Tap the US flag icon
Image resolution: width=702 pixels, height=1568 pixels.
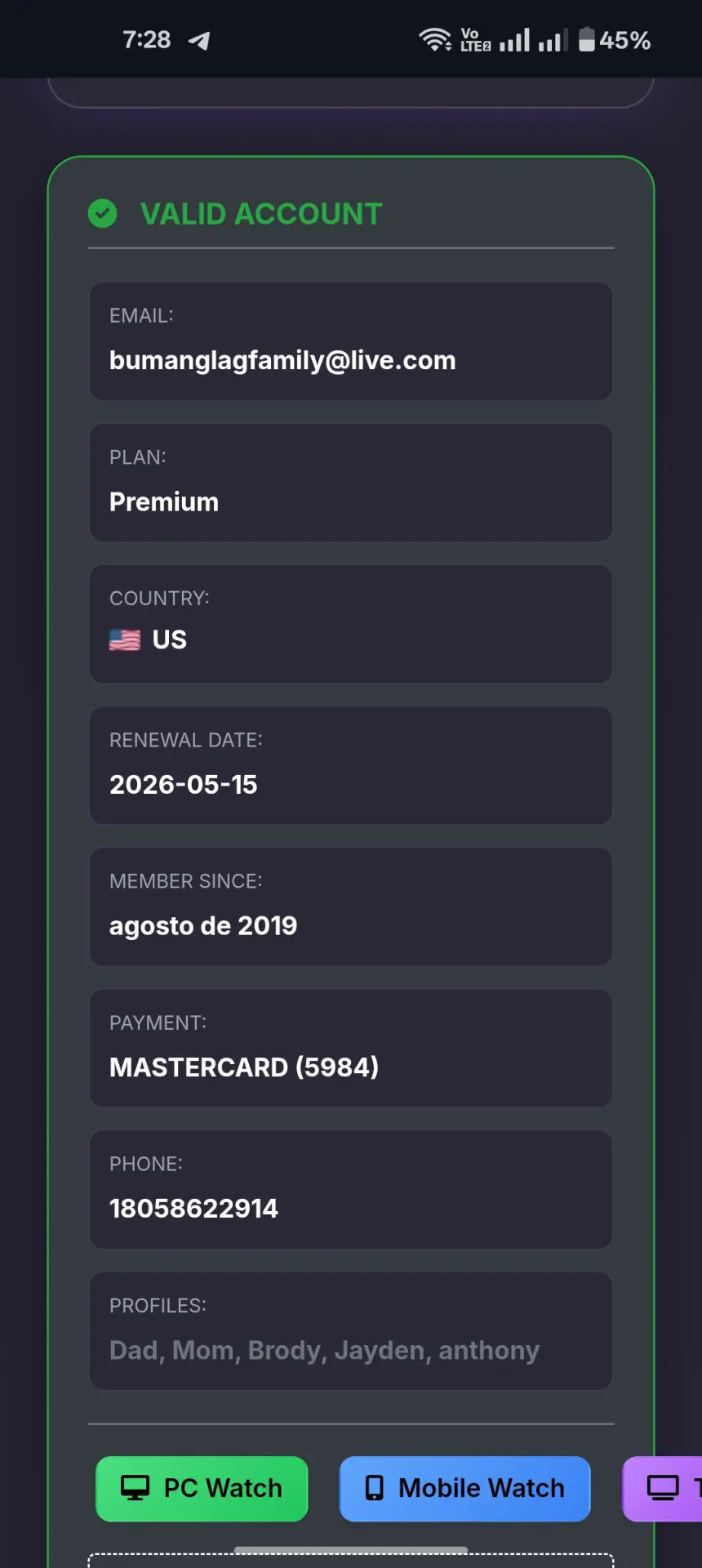click(125, 639)
